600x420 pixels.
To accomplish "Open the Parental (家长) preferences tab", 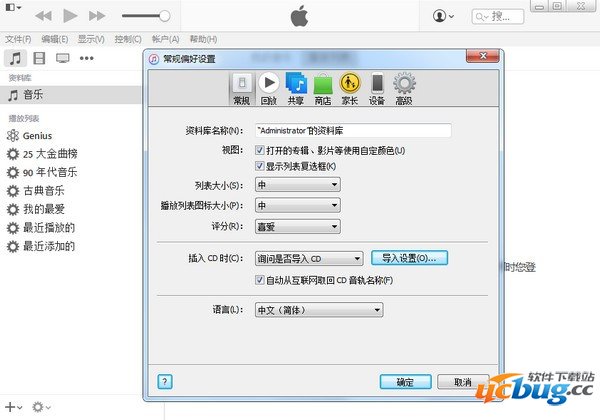I will point(350,89).
